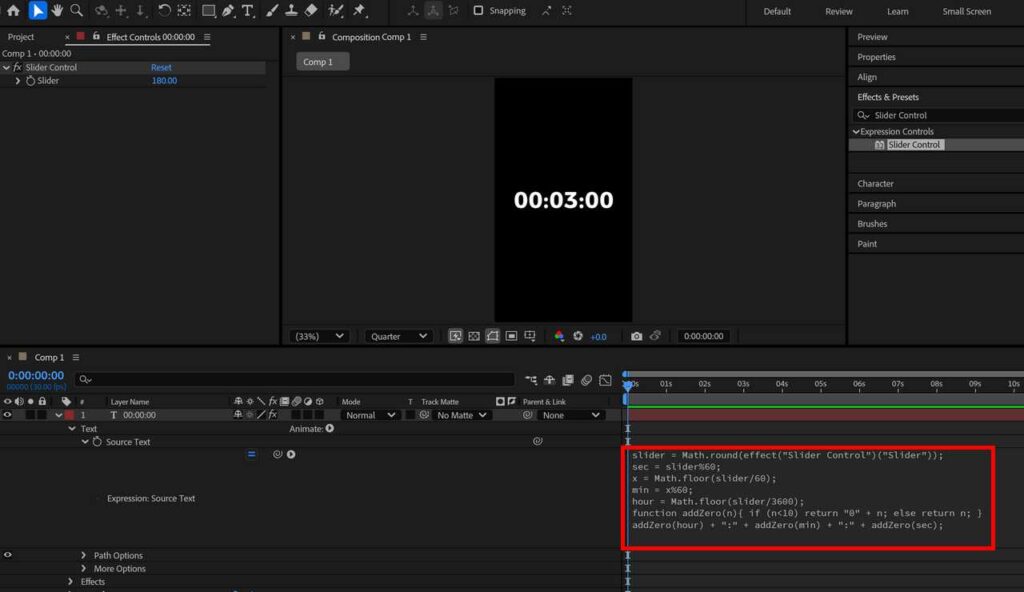Click the Slider value 180.00
The height and width of the screenshot is (592, 1024).
[x=164, y=81]
